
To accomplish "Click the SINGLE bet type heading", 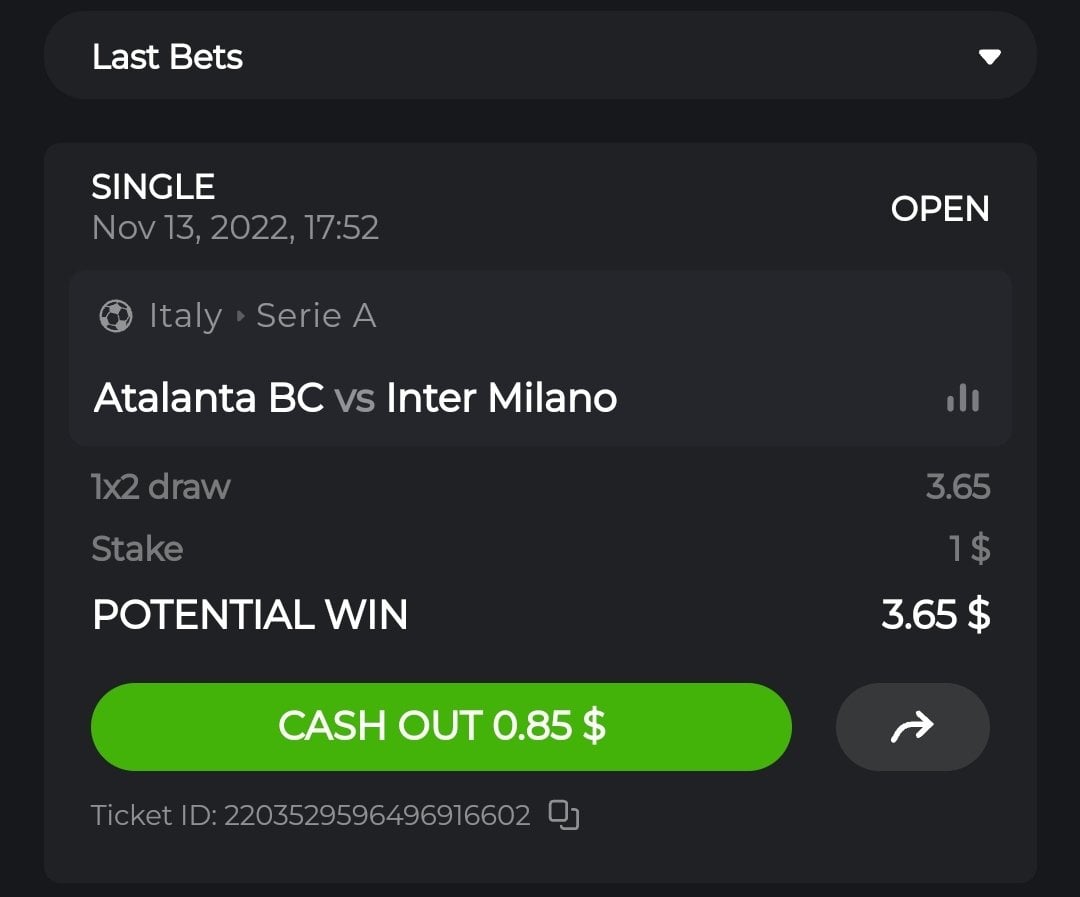I will coord(153,187).
